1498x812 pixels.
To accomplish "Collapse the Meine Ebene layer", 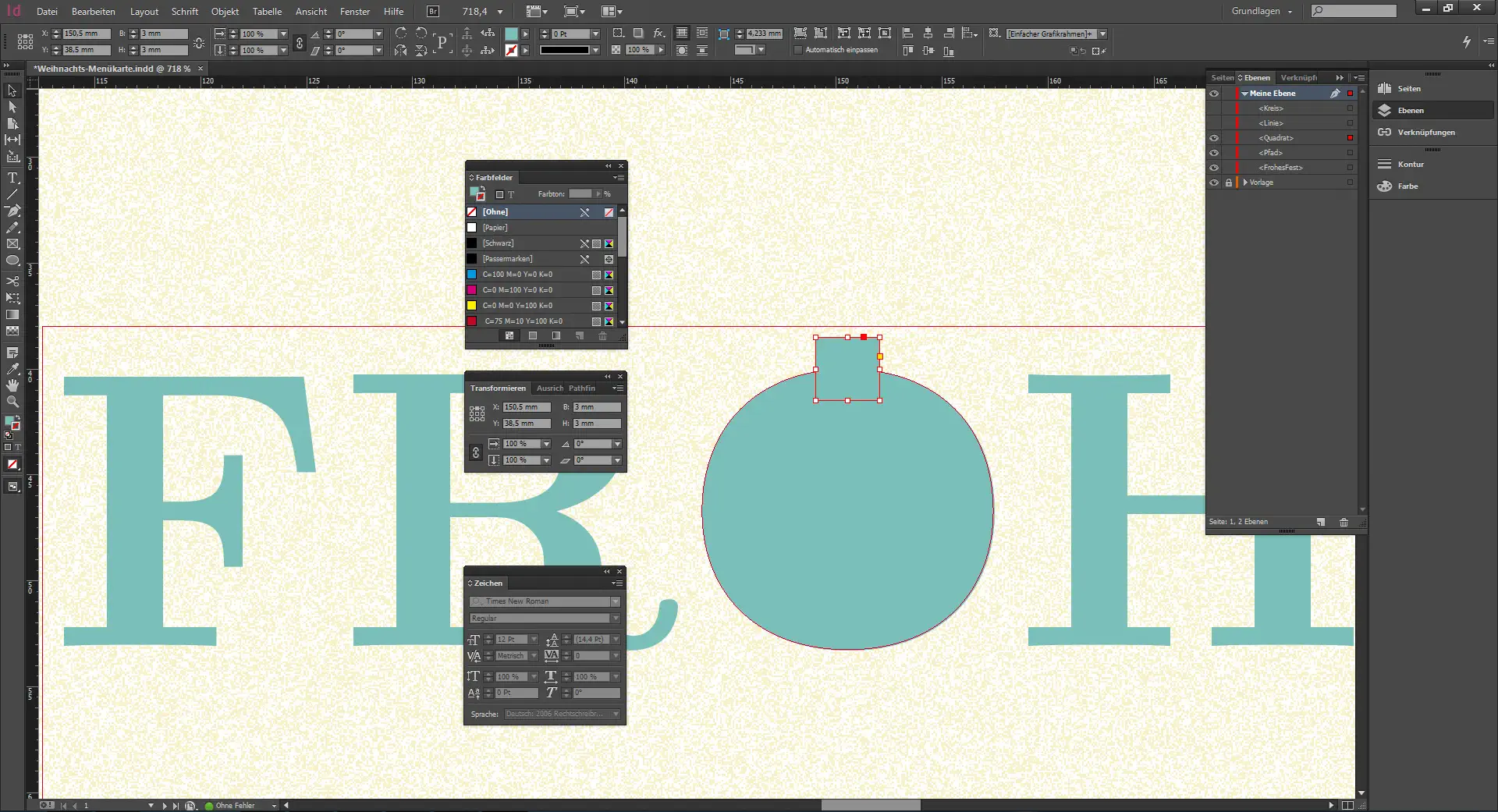I will click(1245, 94).
